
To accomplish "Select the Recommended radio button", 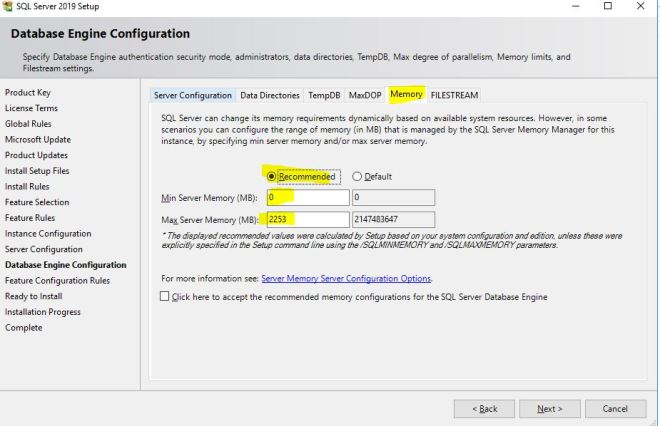I will pos(270,177).
